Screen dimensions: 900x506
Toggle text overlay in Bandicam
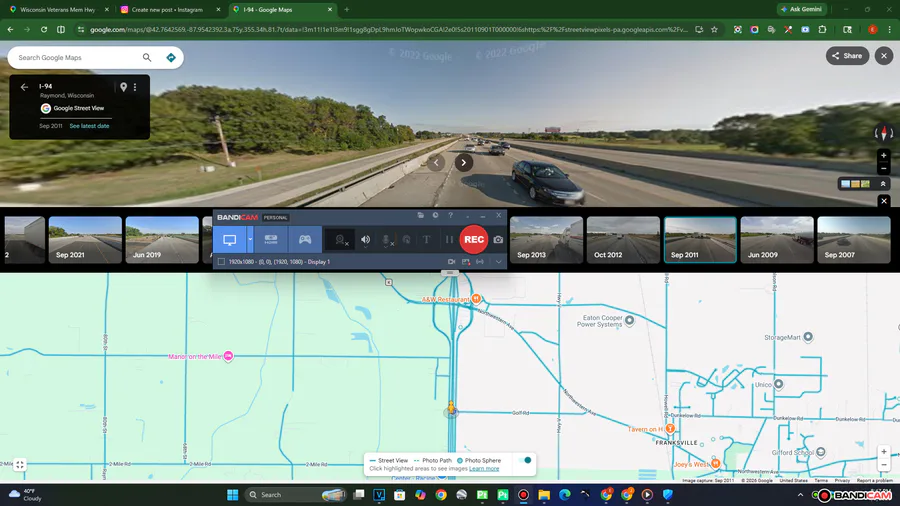tap(426, 240)
